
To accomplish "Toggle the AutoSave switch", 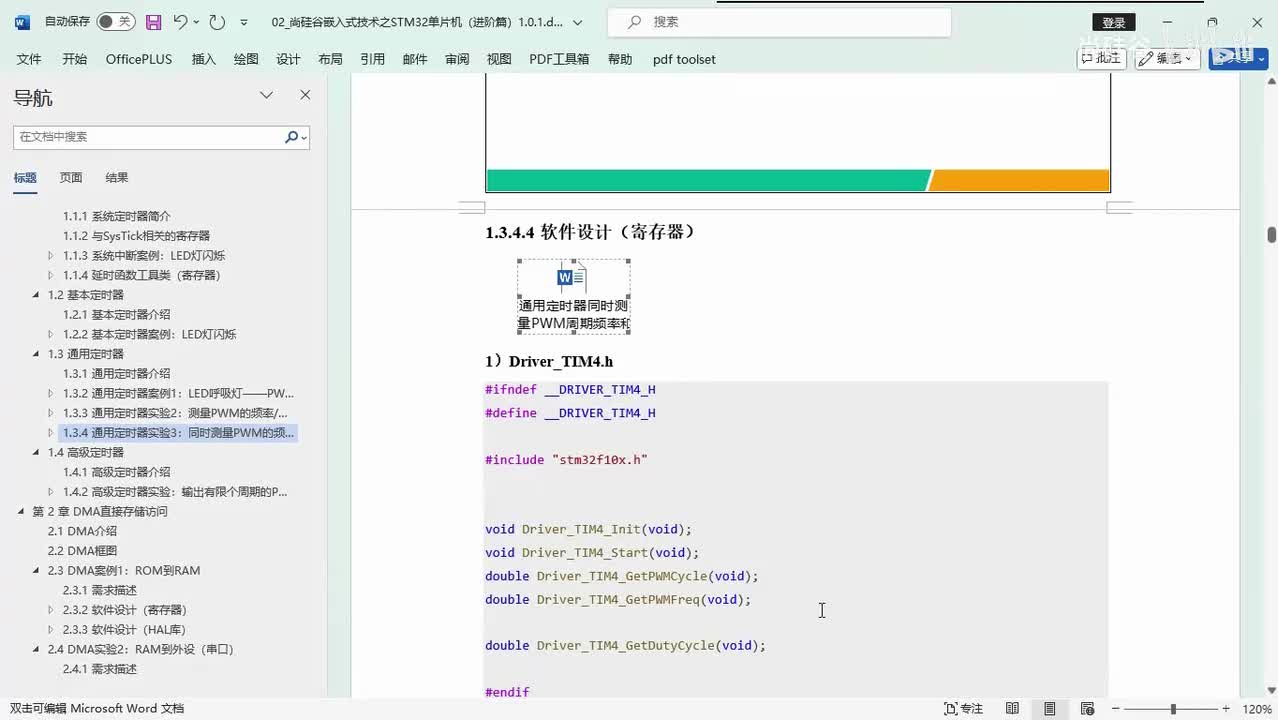I will point(116,21).
